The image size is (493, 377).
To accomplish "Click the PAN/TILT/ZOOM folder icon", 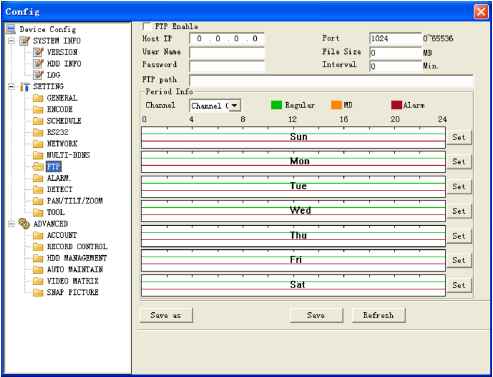I will pyautogui.click(x=38, y=201).
